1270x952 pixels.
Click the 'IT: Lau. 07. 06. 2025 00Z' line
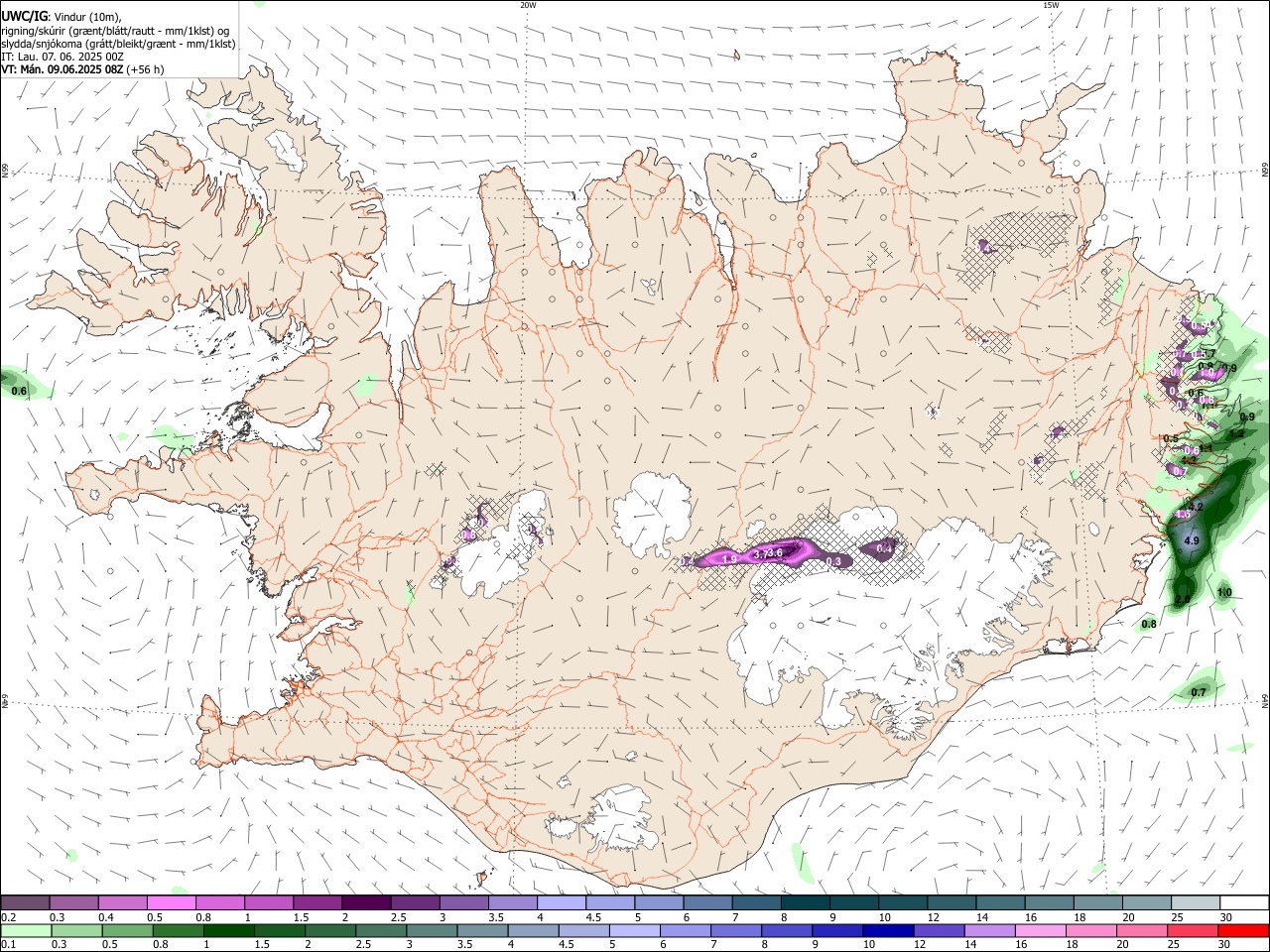click(x=63, y=57)
